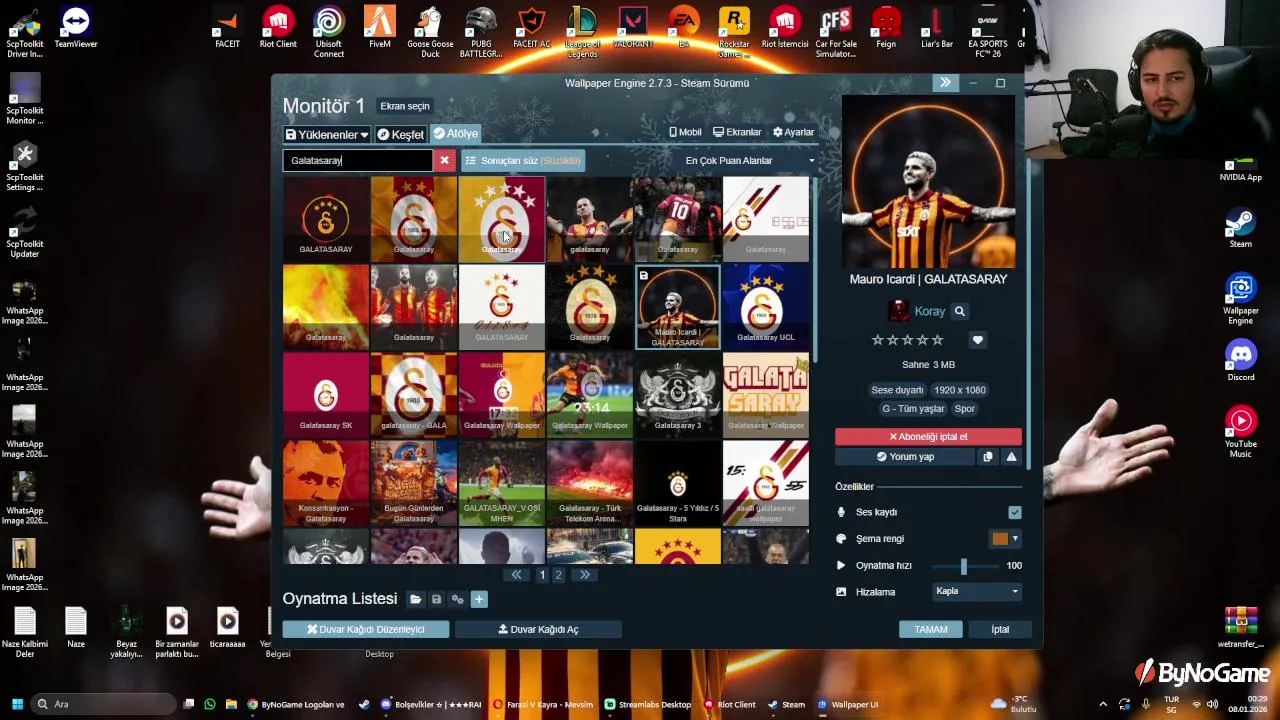Open author Koray profile link
The height and width of the screenshot is (720, 1280).
(x=929, y=312)
